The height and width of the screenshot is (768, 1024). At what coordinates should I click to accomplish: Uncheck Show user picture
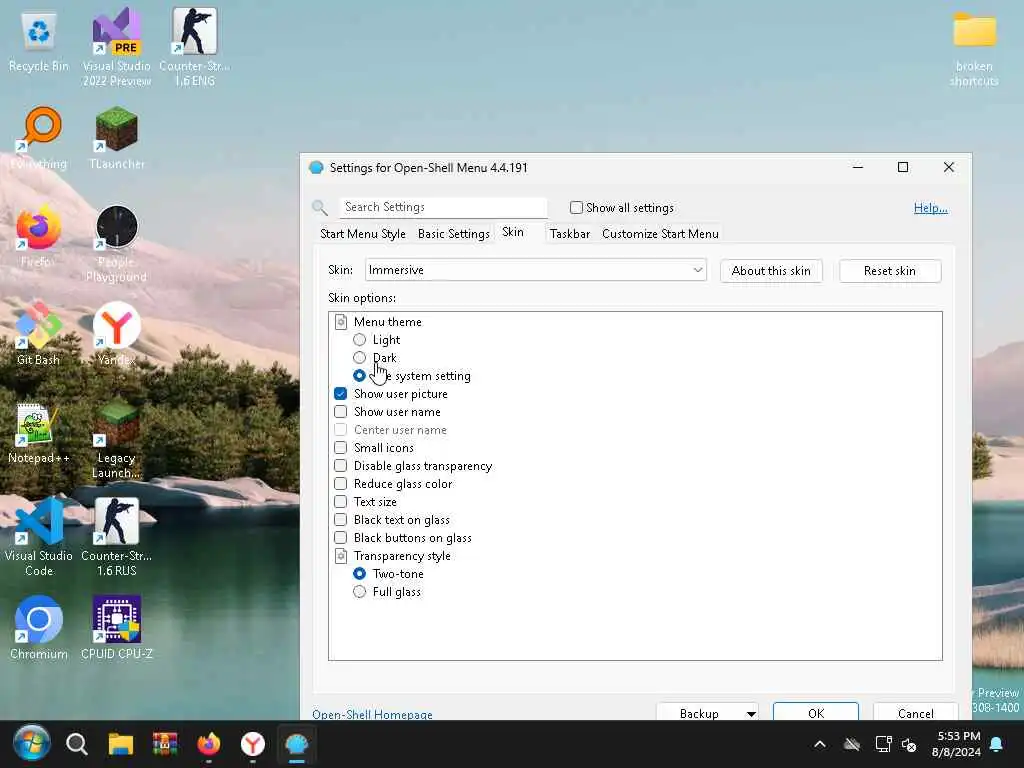tap(340, 394)
